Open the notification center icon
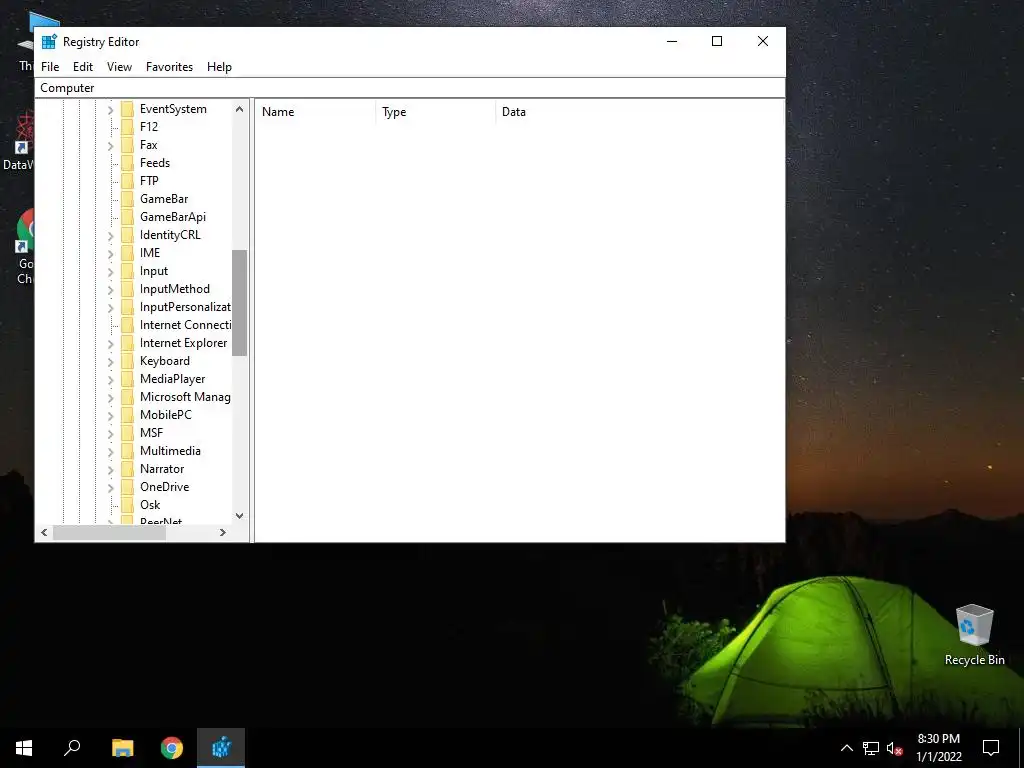 [991, 748]
